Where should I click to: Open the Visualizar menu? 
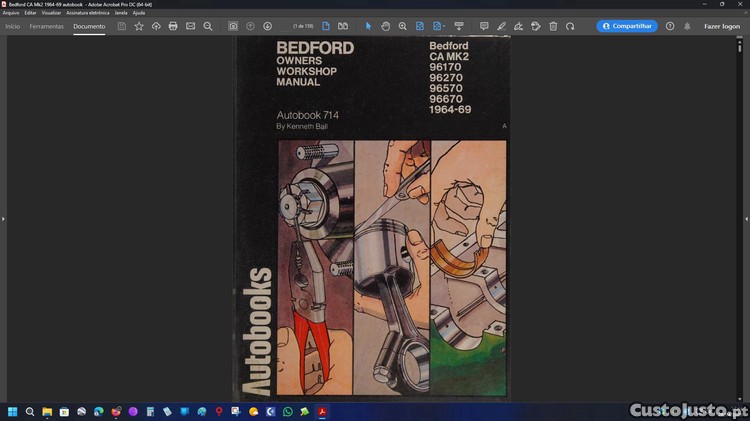(51, 13)
